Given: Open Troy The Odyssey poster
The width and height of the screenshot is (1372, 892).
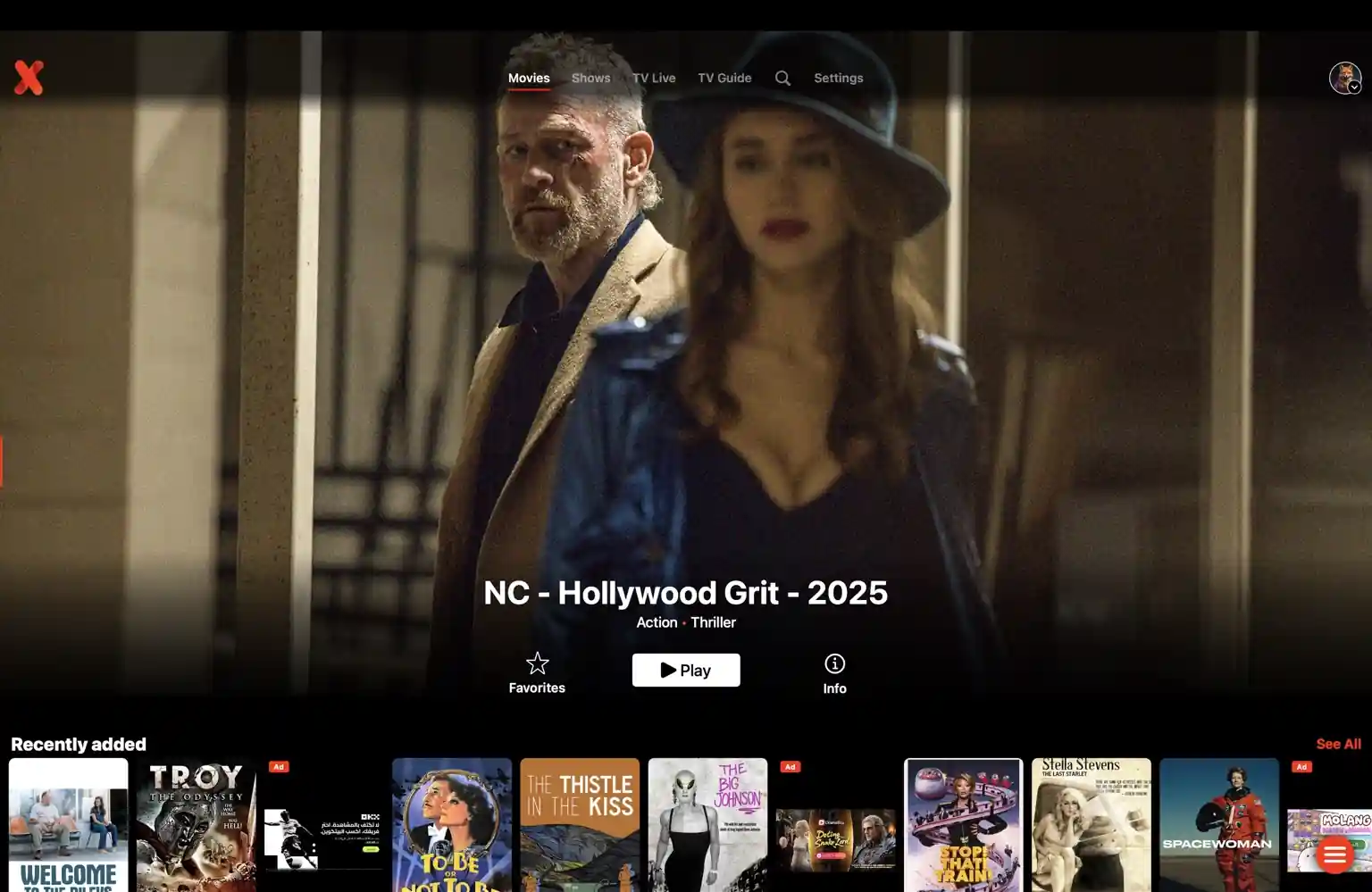Looking at the screenshot, I should (x=197, y=825).
